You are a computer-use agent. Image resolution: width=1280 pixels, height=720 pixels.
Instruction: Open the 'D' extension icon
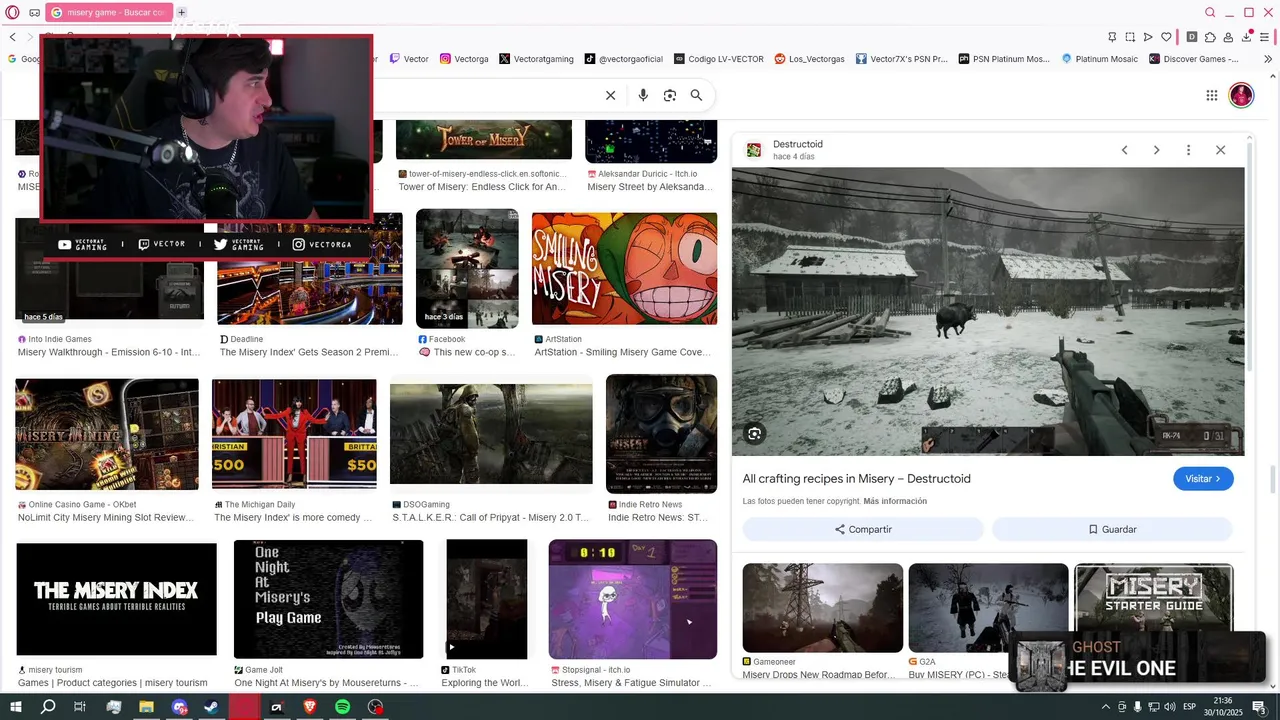tap(1191, 37)
